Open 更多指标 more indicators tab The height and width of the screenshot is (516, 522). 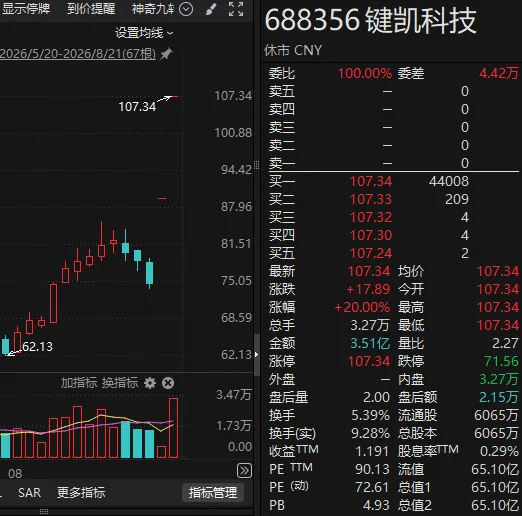coord(81,493)
